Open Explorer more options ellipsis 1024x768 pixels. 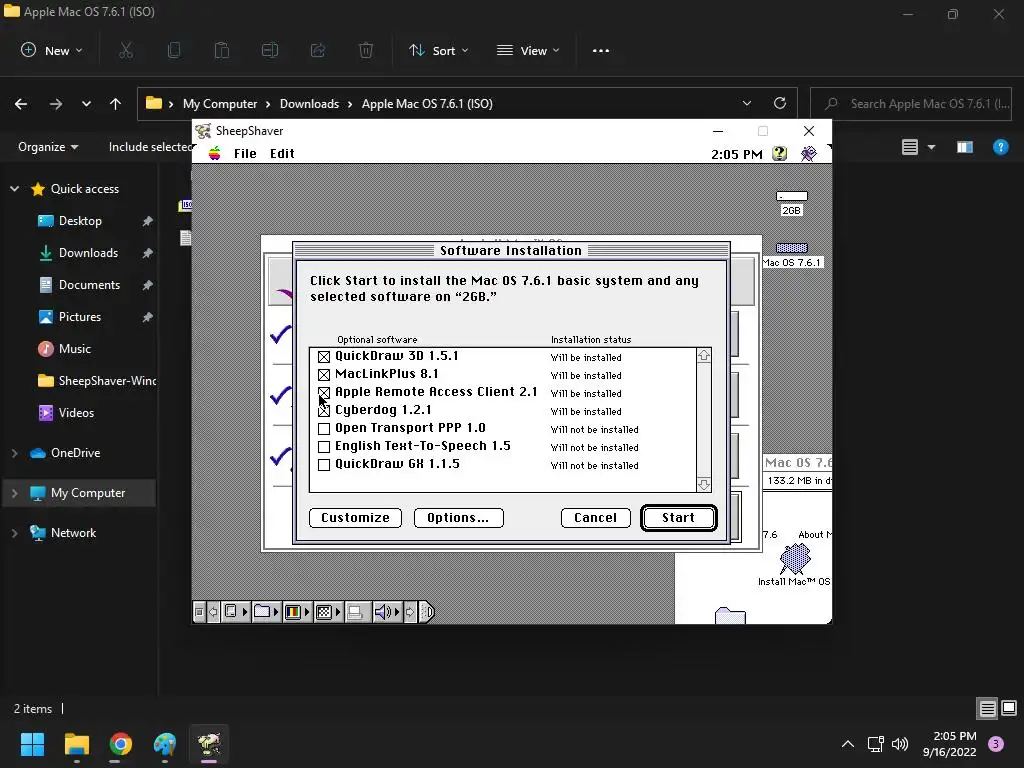601,50
